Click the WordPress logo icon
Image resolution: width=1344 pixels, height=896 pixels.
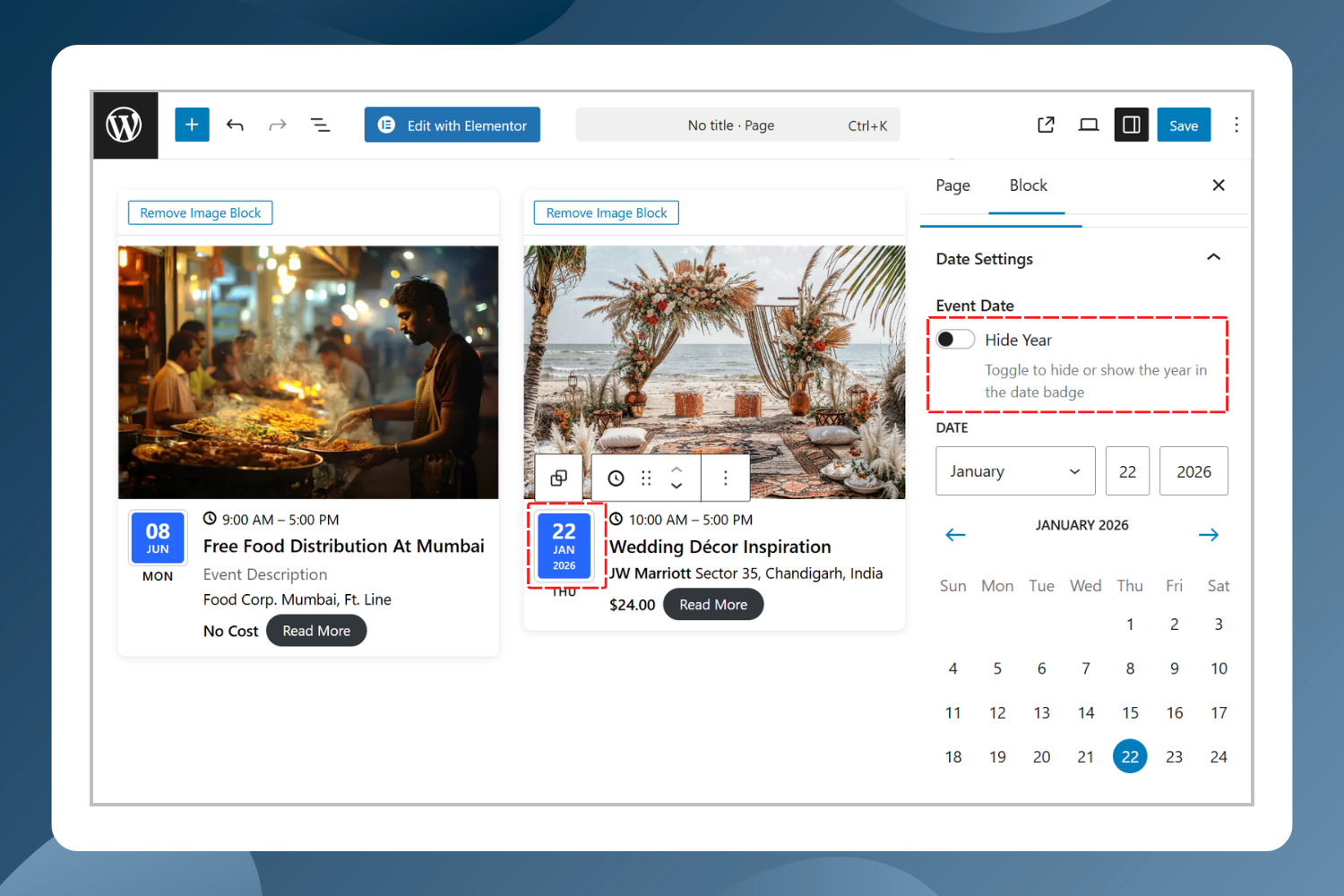pyautogui.click(x=125, y=125)
